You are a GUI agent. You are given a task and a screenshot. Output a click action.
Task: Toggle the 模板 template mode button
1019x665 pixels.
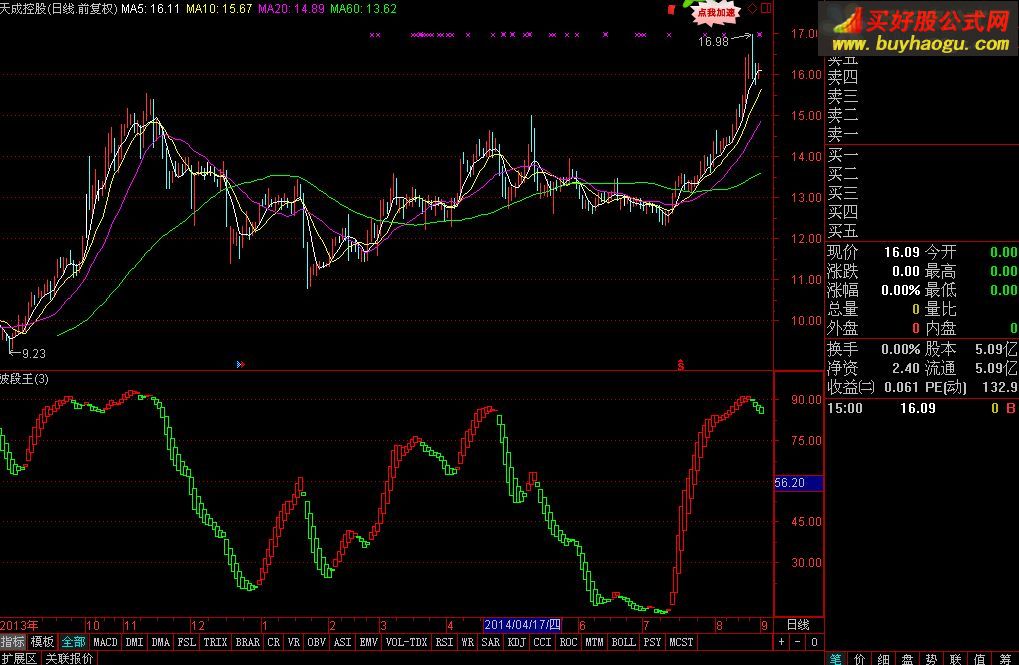42,642
